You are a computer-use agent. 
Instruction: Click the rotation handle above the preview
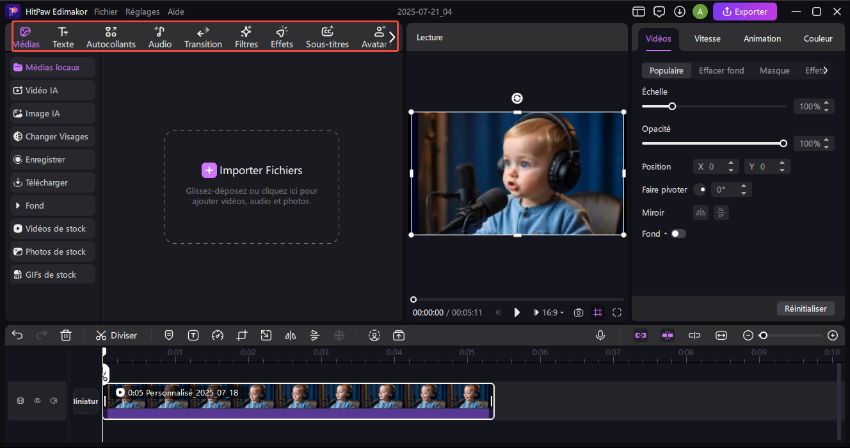click(517, 98)
